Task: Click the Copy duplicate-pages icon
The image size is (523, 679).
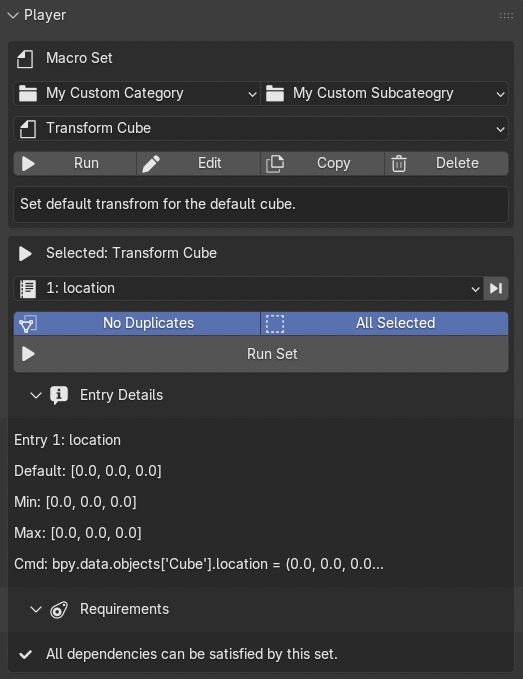Action: tap(275, 164)
